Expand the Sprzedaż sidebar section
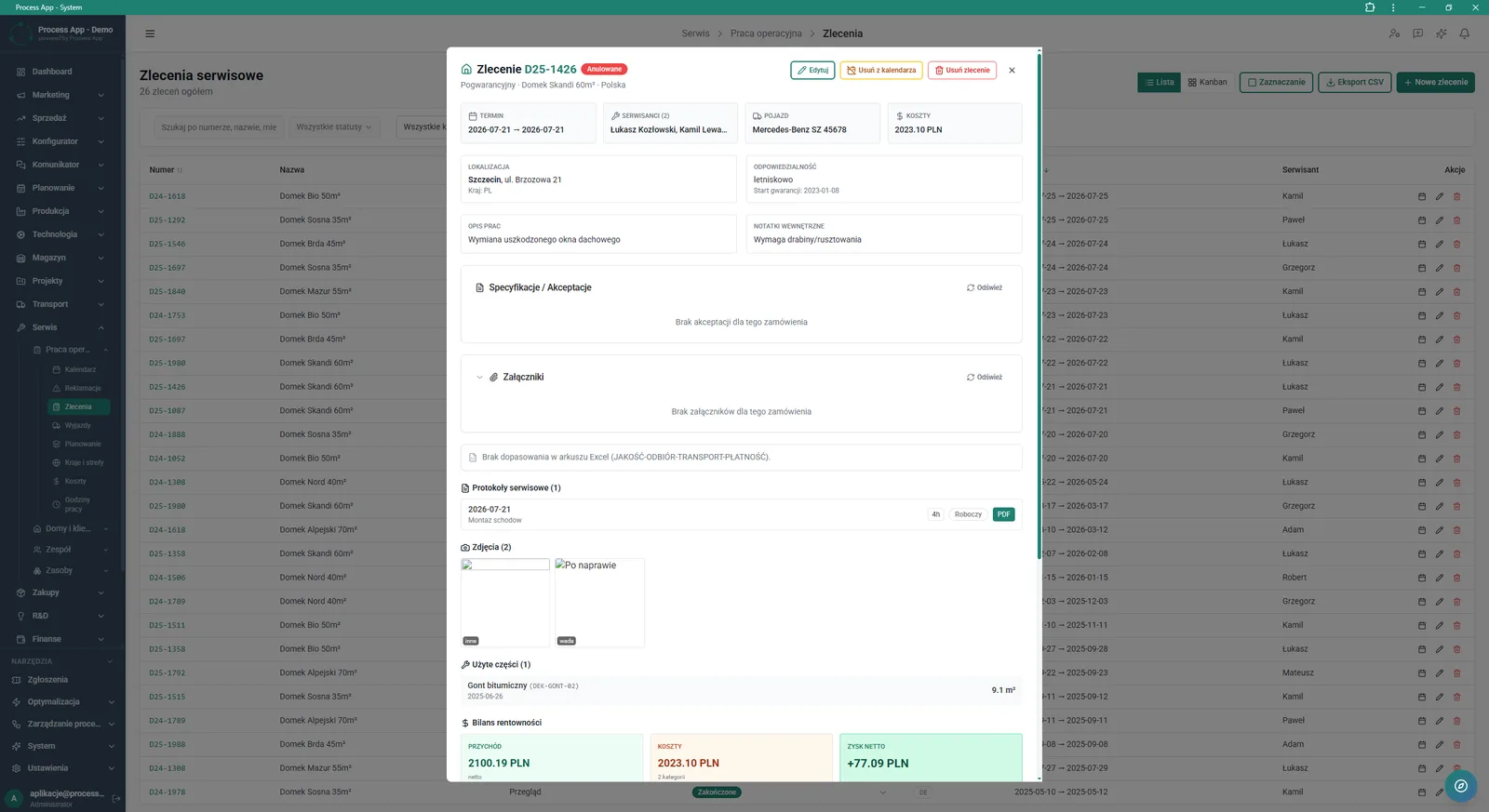Viewport: 1489px width, 812px height. pos(61,118)
